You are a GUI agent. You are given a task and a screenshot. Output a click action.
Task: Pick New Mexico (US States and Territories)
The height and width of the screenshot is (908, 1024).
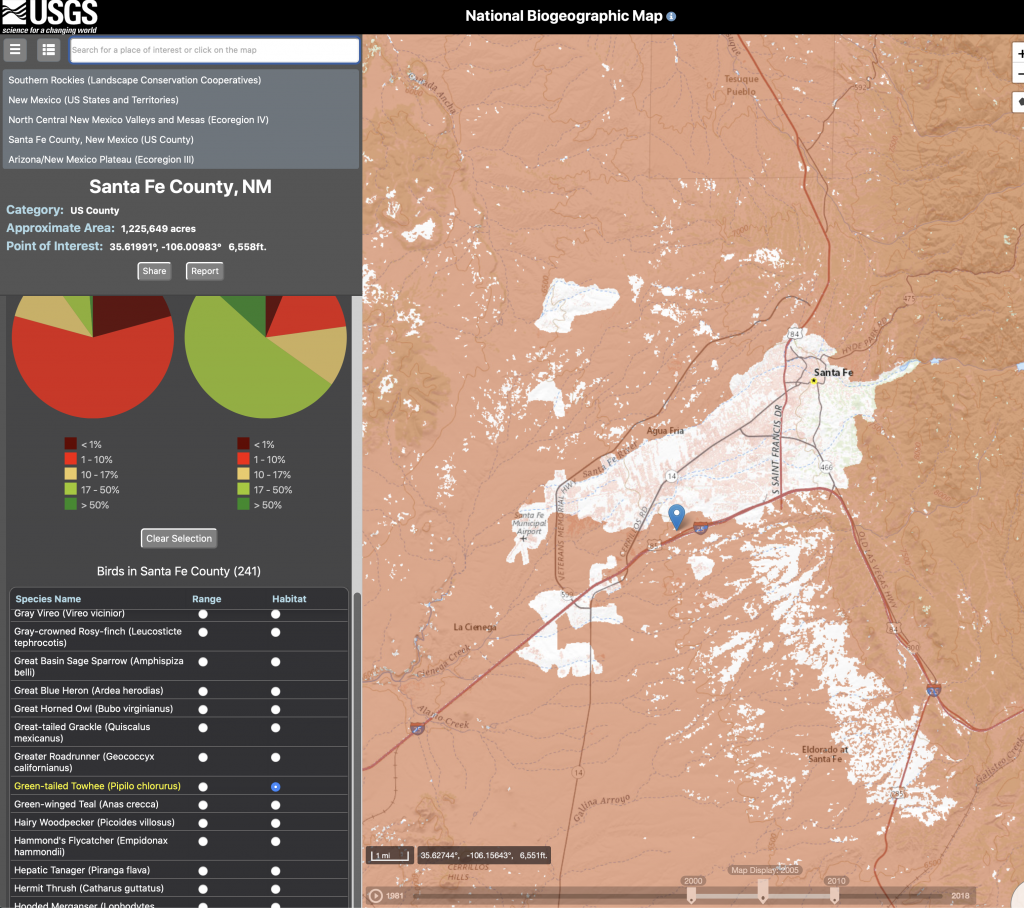[93, 100]
